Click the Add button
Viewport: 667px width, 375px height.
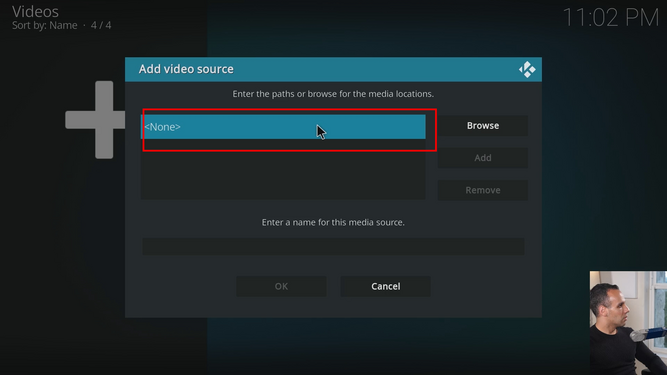[x=483, y=158]
